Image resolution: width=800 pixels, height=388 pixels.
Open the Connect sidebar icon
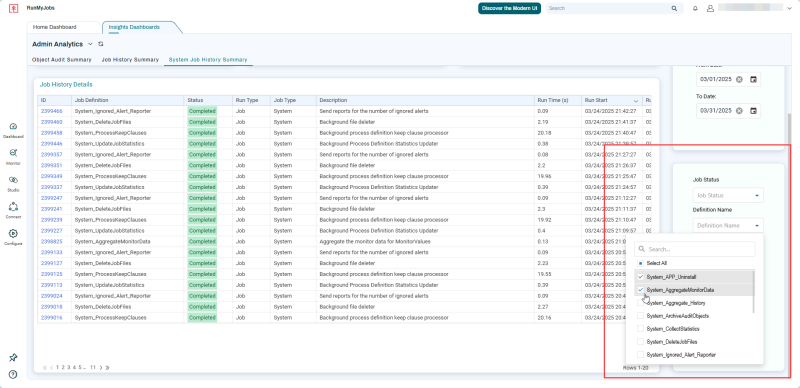pyautogui.click(x=13, y=207)
